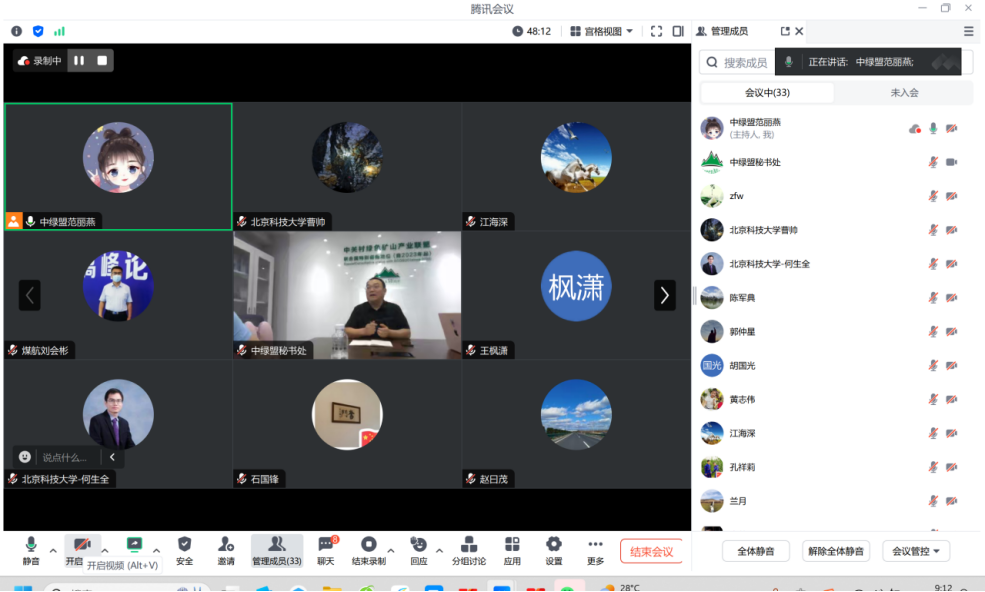Select 兰月 in member list

(835, 502)
